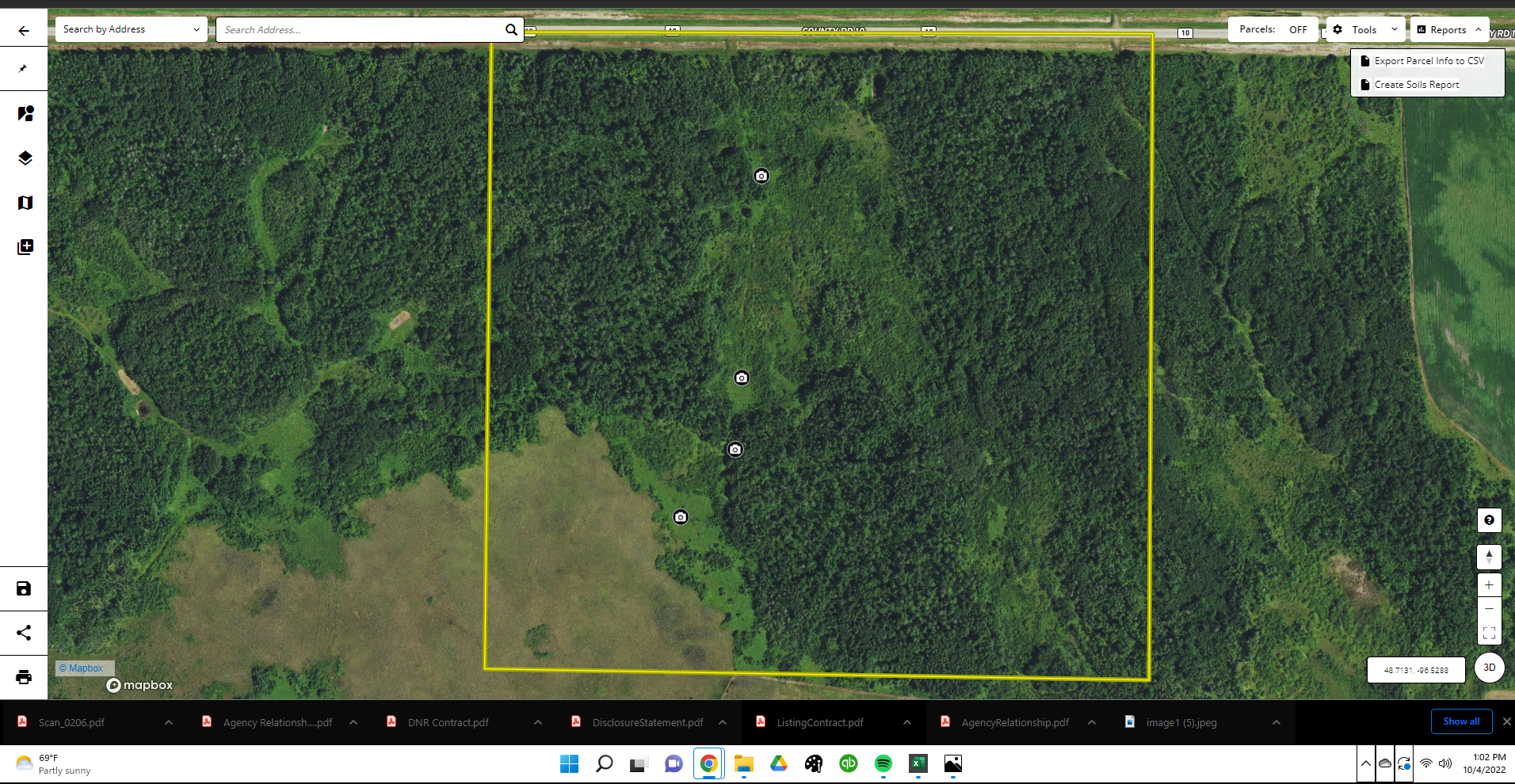Click the help question mark button
This screenshot has width=1515, height=784.
1489,520
